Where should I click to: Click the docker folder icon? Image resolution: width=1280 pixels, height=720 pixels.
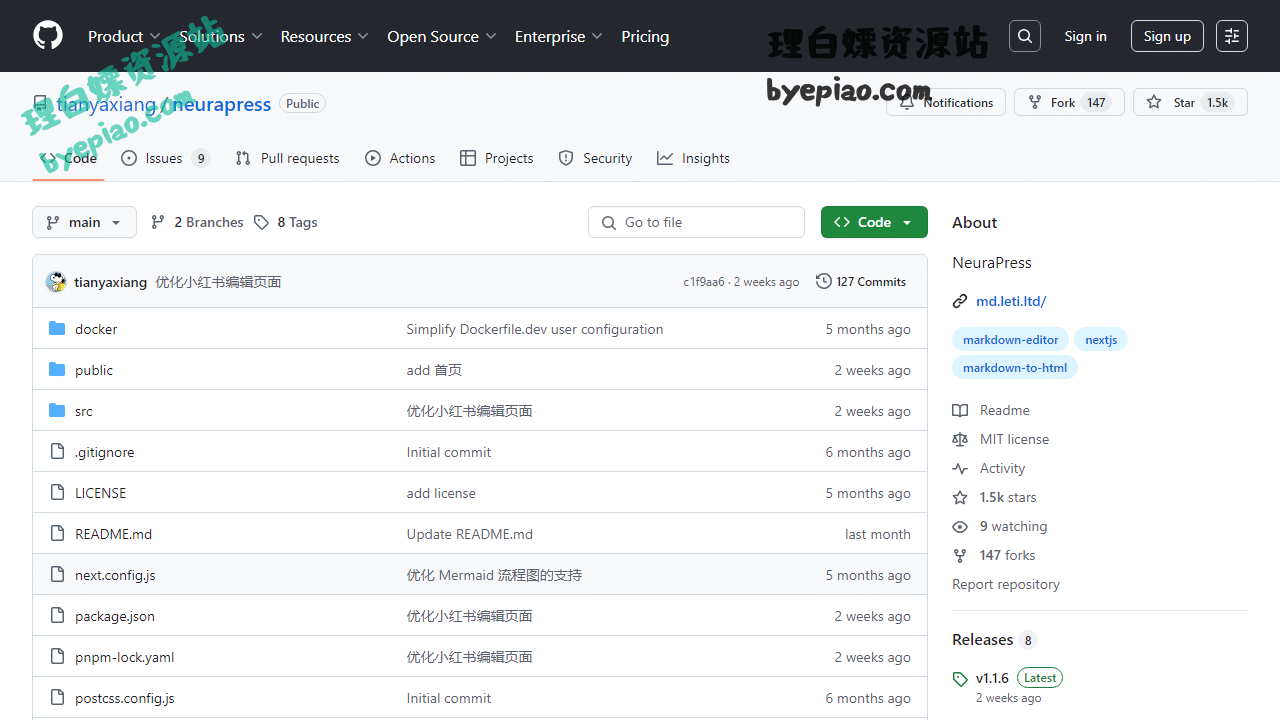(57, 329)
